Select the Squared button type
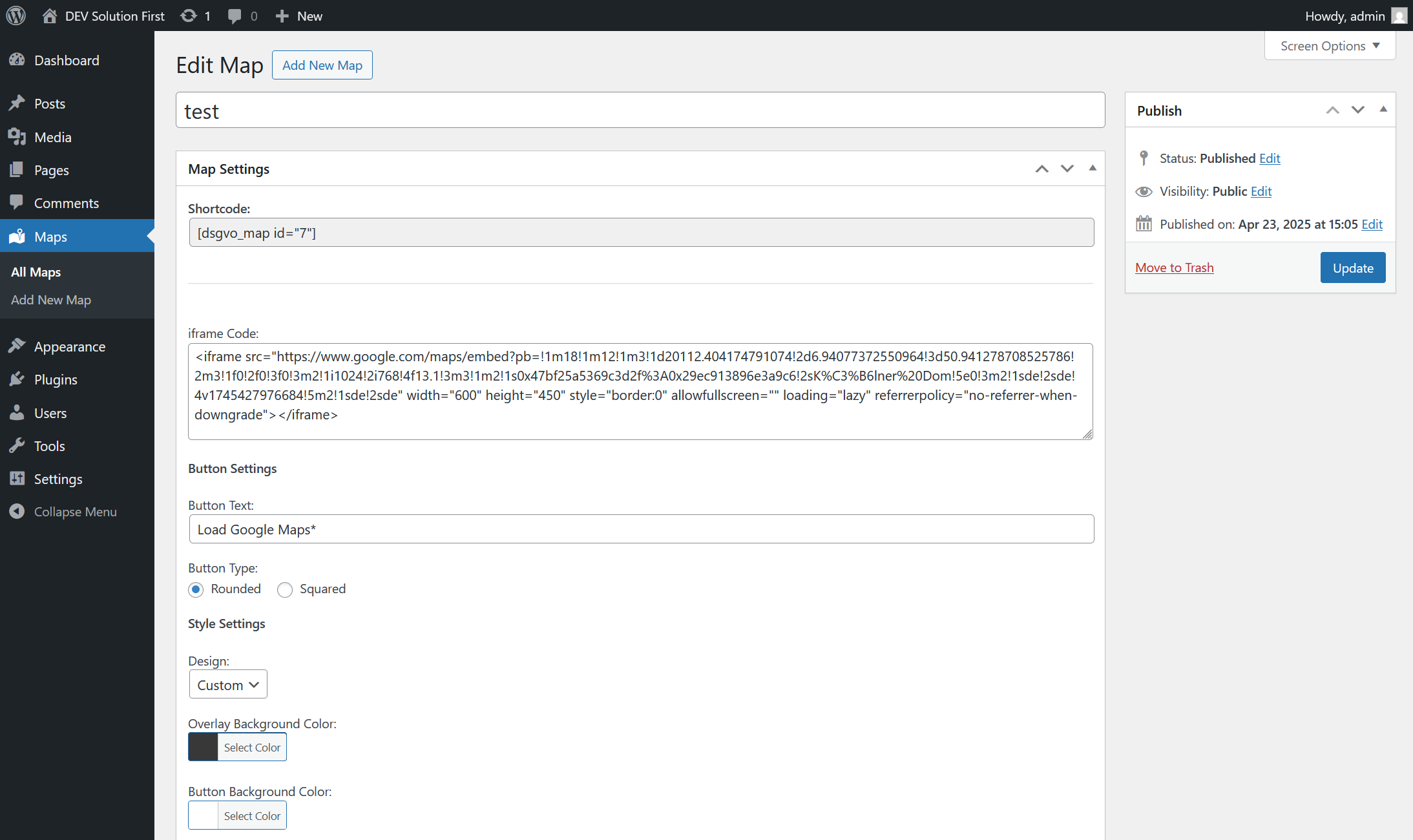 (x=285, y=589)
